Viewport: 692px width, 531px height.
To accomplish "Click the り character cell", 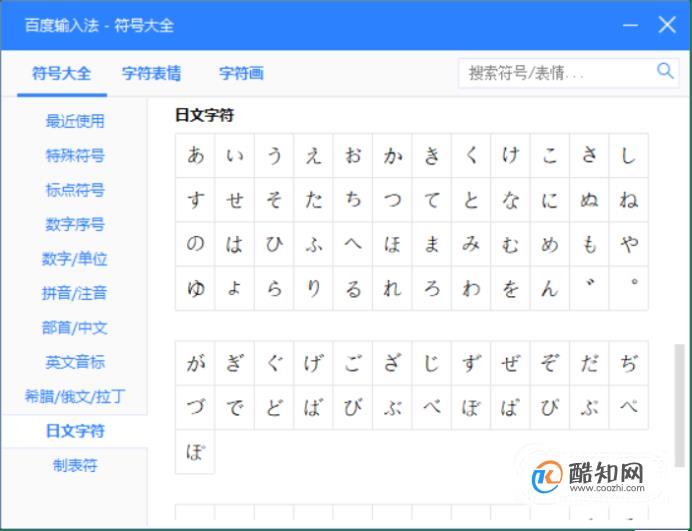I will coord(313,288).
